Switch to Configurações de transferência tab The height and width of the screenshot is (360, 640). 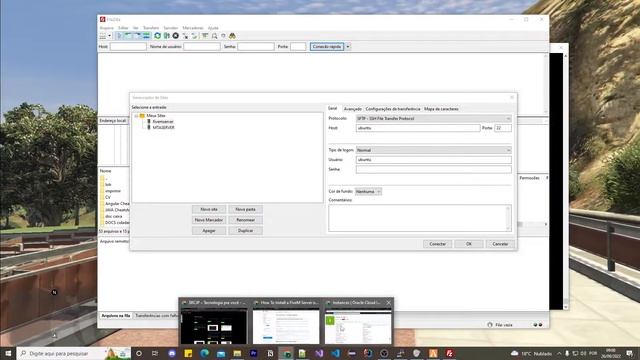point(393,109)
